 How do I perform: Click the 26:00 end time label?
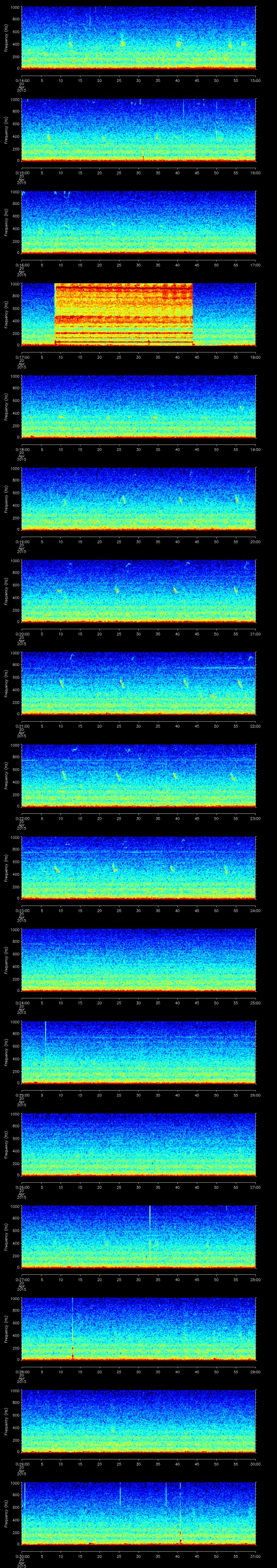pos(255,1095)
